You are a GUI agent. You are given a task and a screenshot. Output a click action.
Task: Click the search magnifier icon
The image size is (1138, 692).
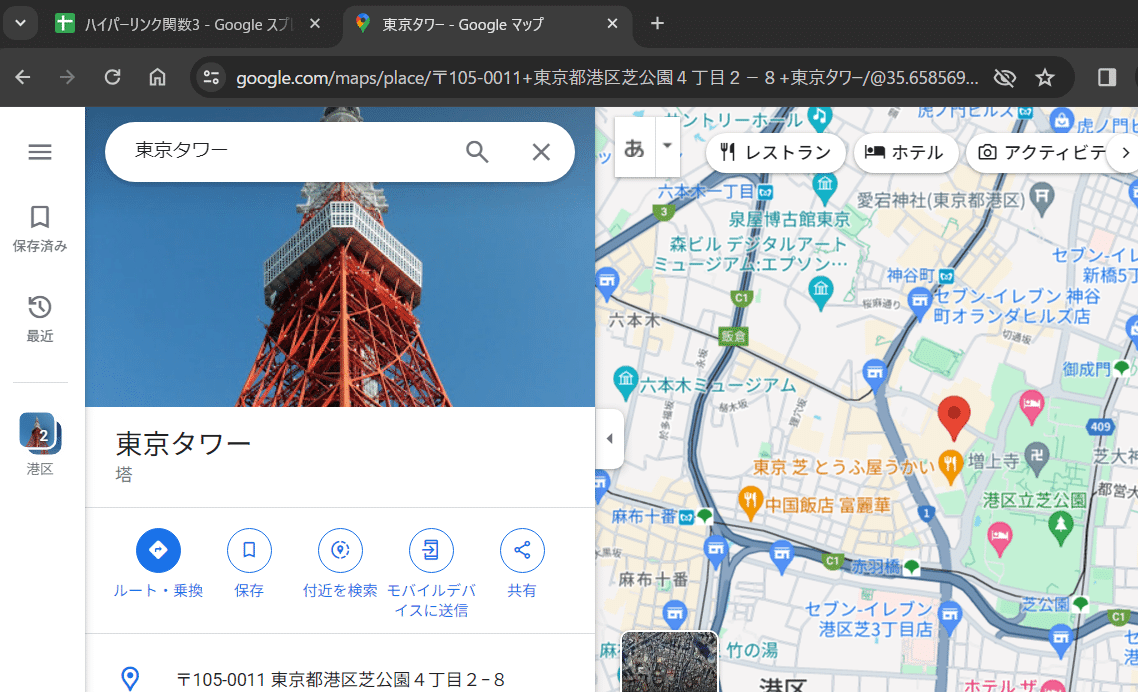477,152
